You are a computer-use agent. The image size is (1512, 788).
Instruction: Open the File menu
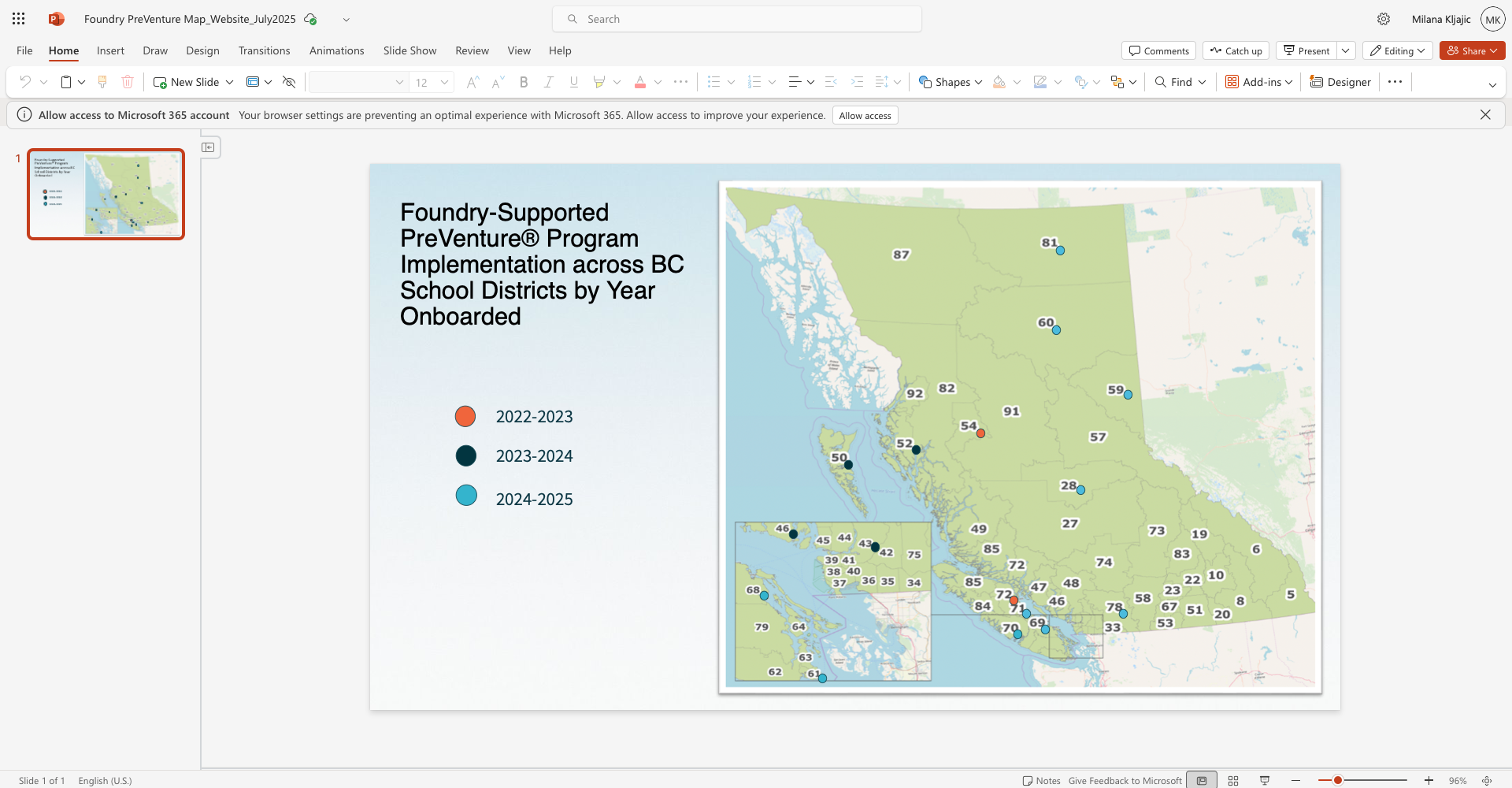click(x=24, y=50)
